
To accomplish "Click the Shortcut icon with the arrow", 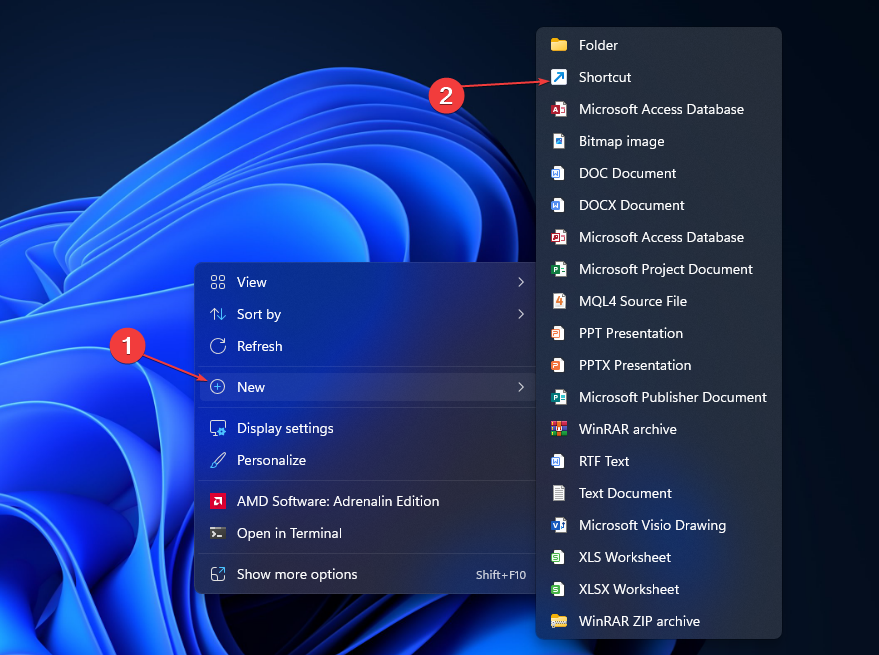I will (x=560, y=77).
